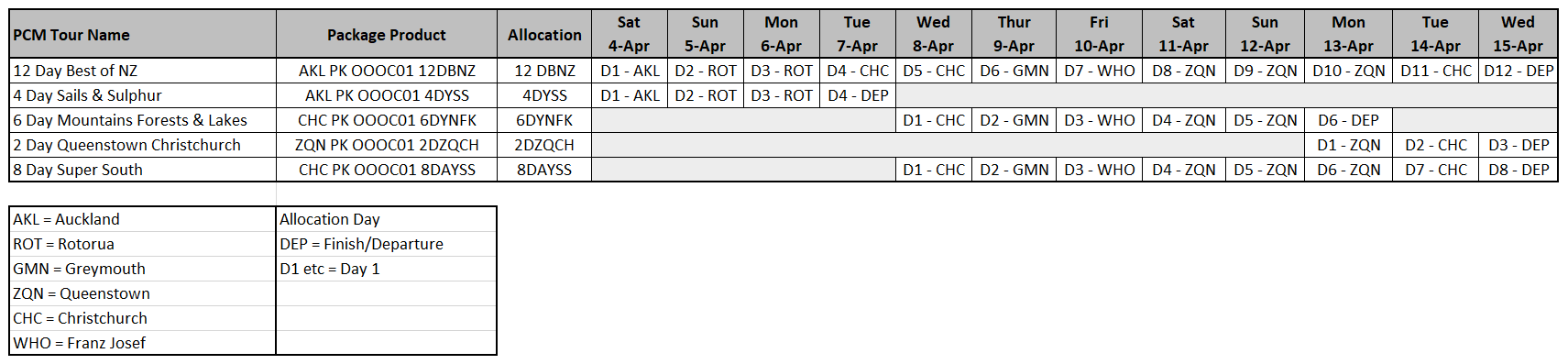The height and width of the screenshot is (364, 1568).
Task: Click the D12 - DEP cell
Action: [1518, 71]
